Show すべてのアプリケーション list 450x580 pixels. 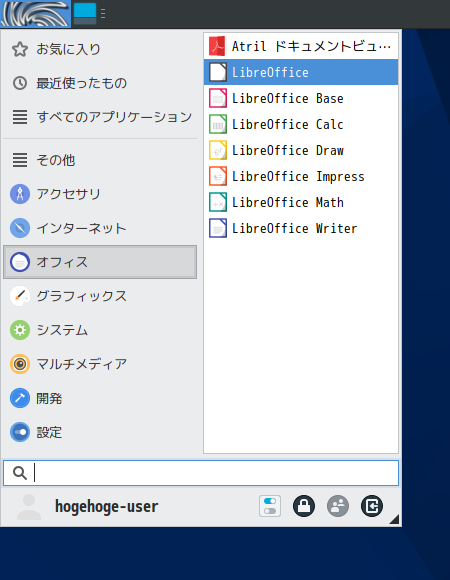(100, 117)
